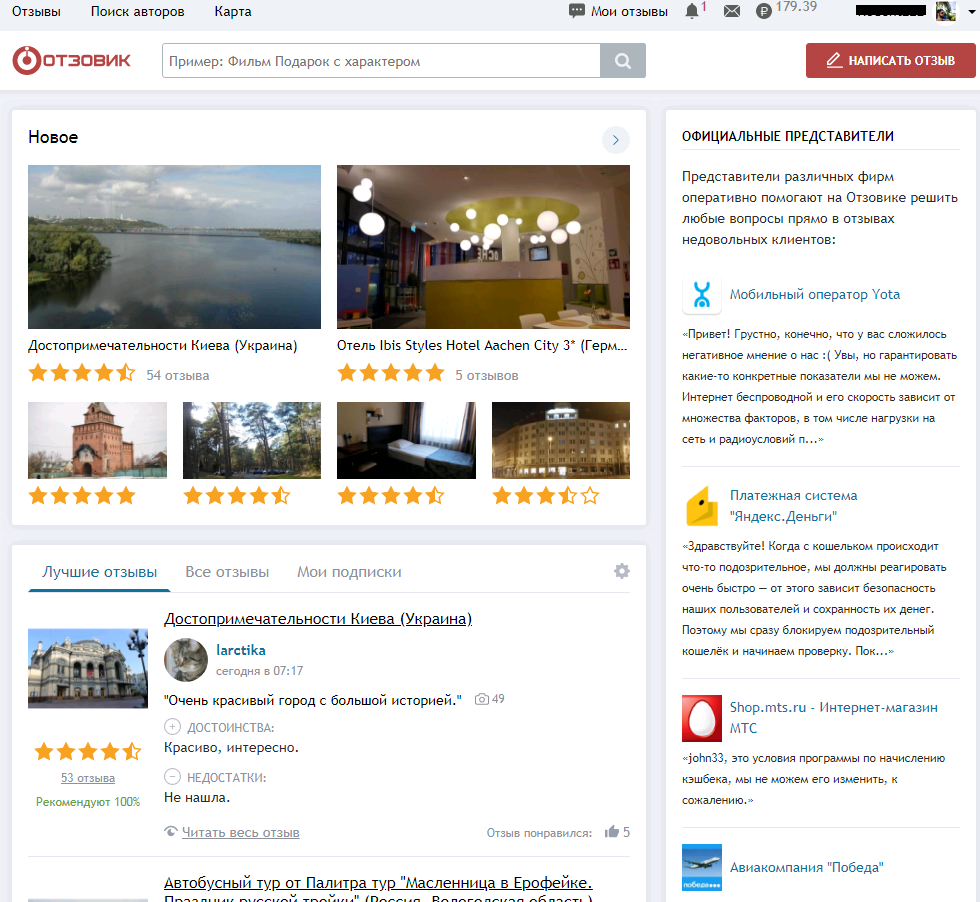The height and width of the screenshot is (902, 980).
Task: Click the Новое section heading
Action: click(x=53, y=137)
